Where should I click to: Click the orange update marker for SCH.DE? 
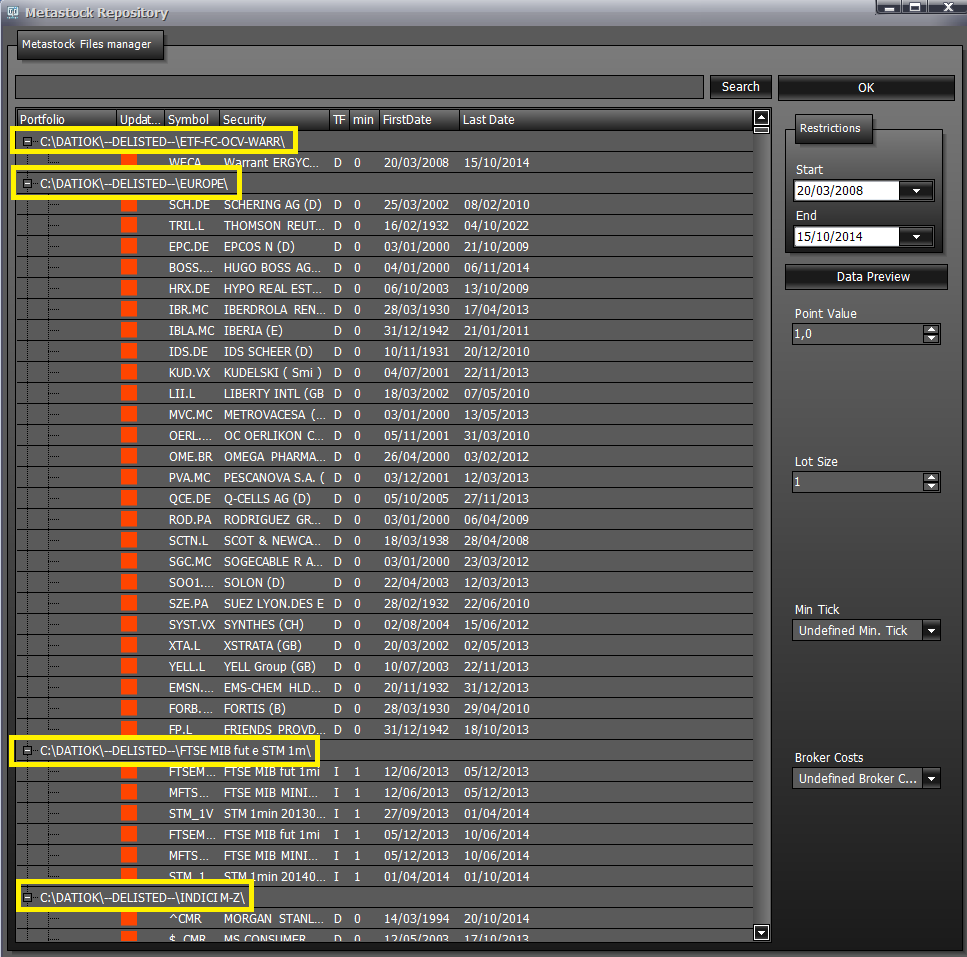click(129, 205)
